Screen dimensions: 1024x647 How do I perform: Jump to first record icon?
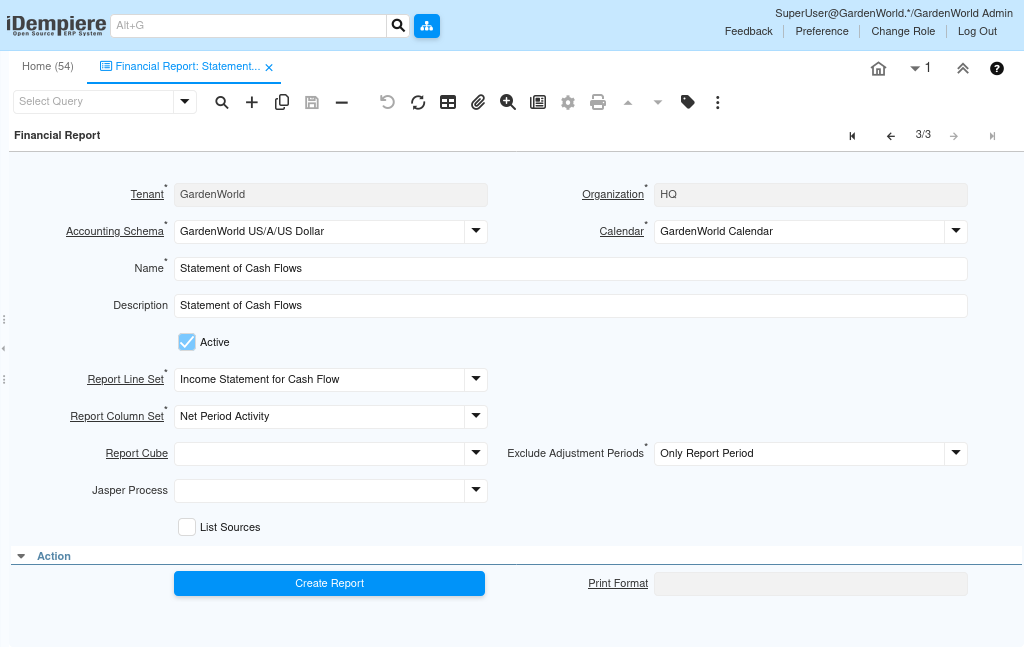pyautogui.click(x=852, y=136)
